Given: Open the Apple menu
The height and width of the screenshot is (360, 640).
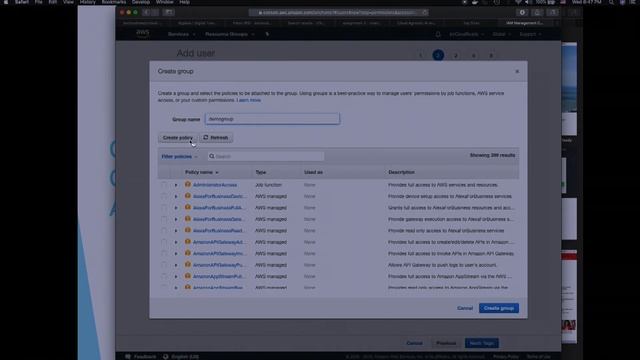Looking at the screenshot, I should point(6,2).
